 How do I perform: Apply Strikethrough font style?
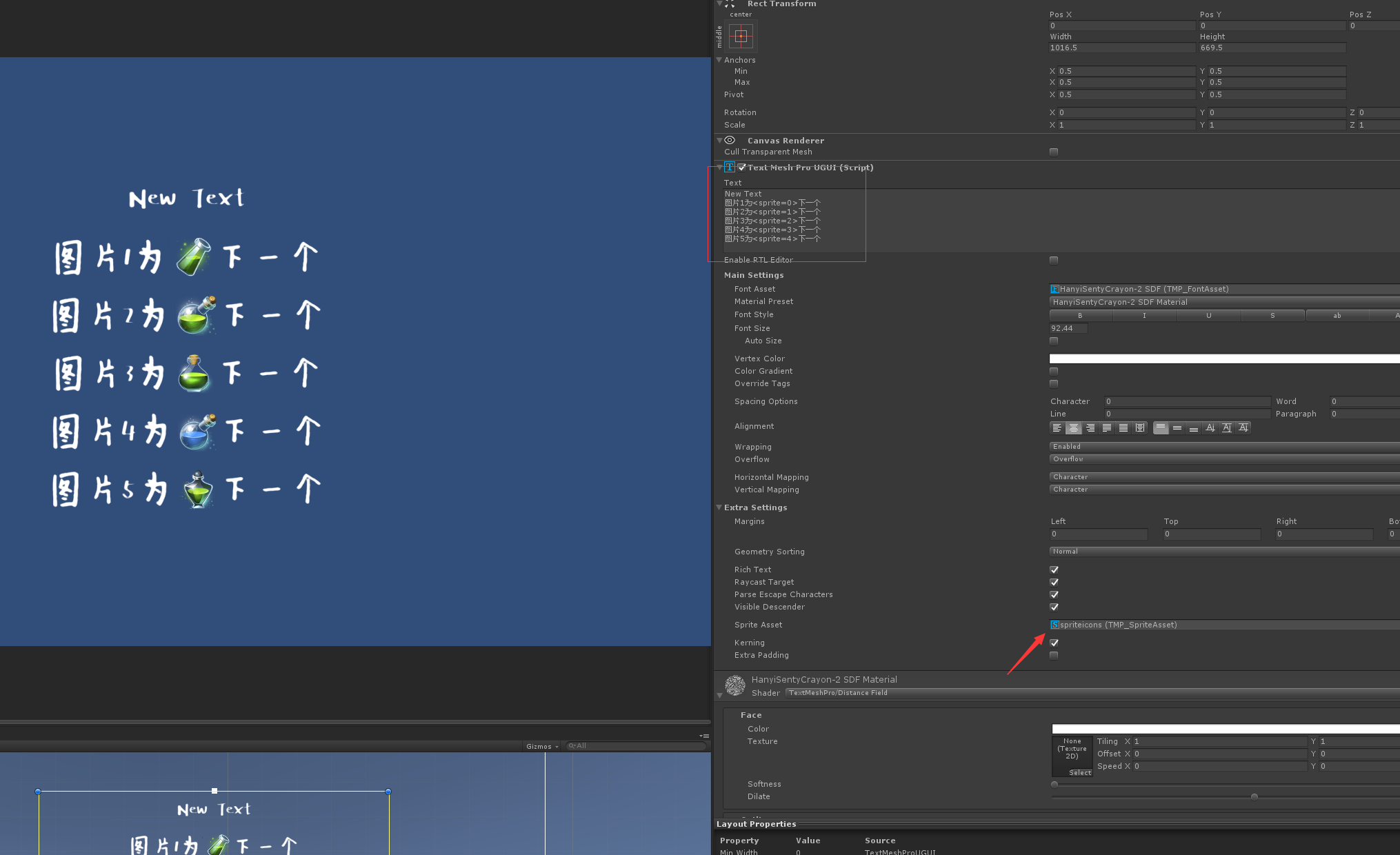pos(1272,315)
